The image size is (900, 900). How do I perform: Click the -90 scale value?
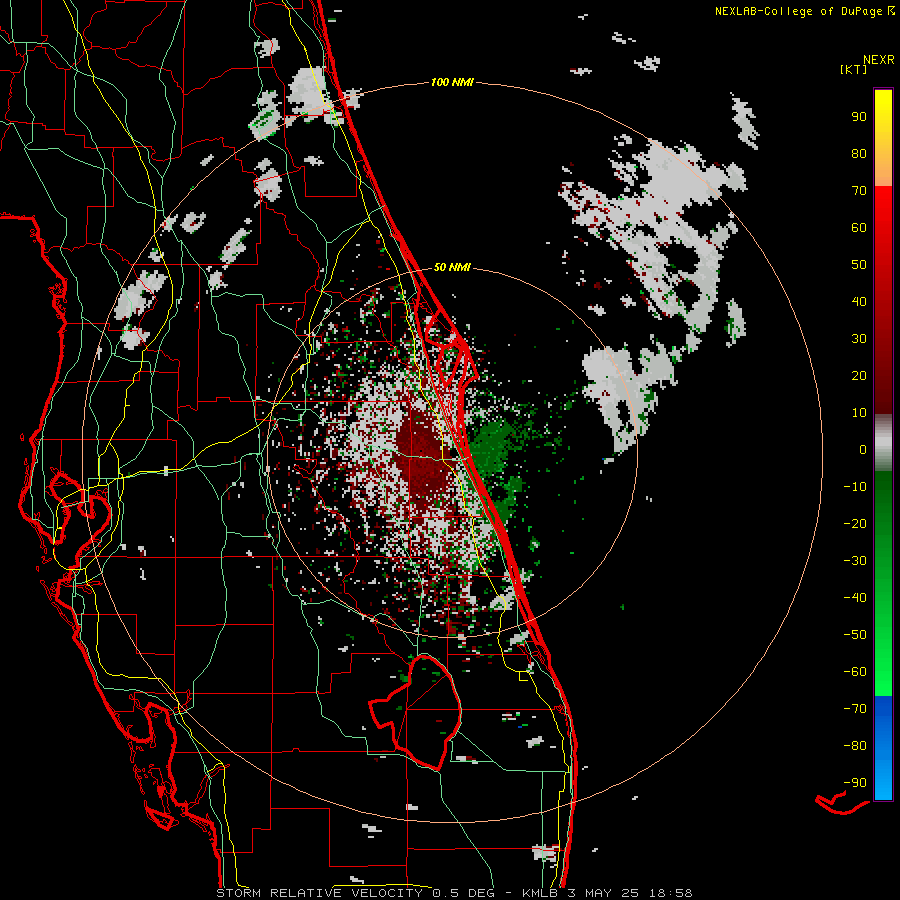[855, 783]
